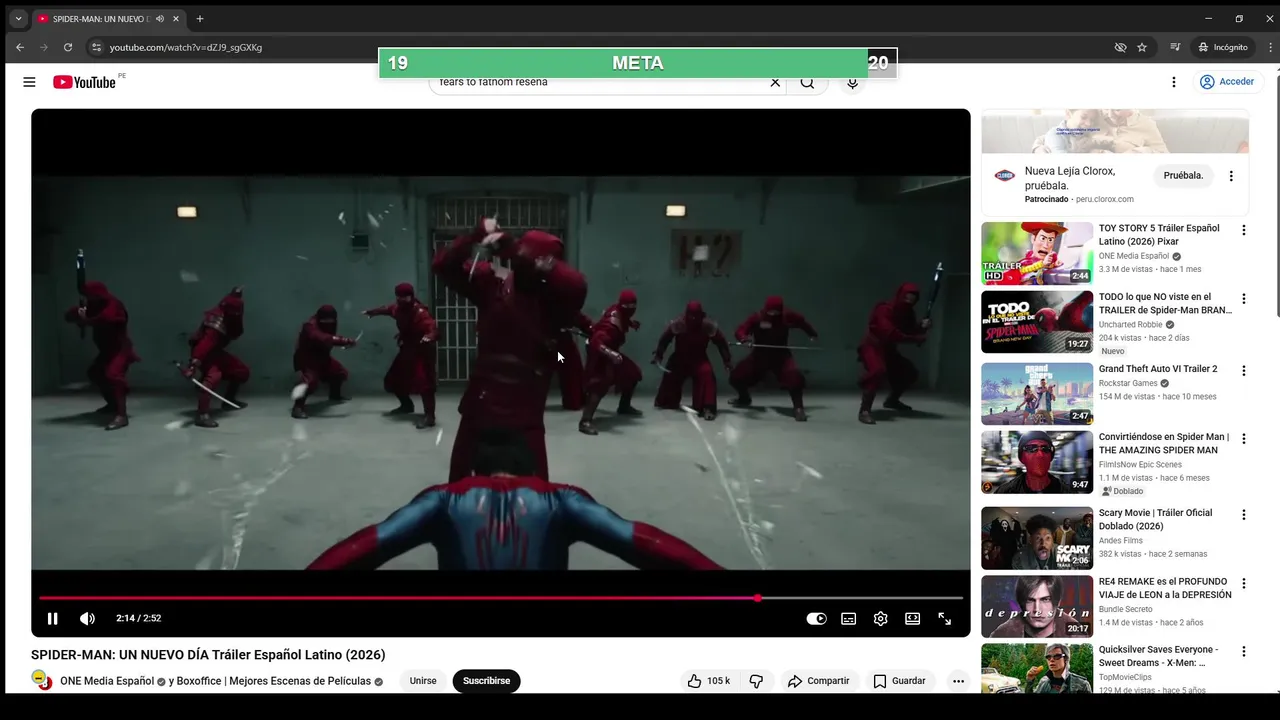1280x720 pixels.
Task: Pause the video playback
Action: pyautogui.click(x=52, y=619)
